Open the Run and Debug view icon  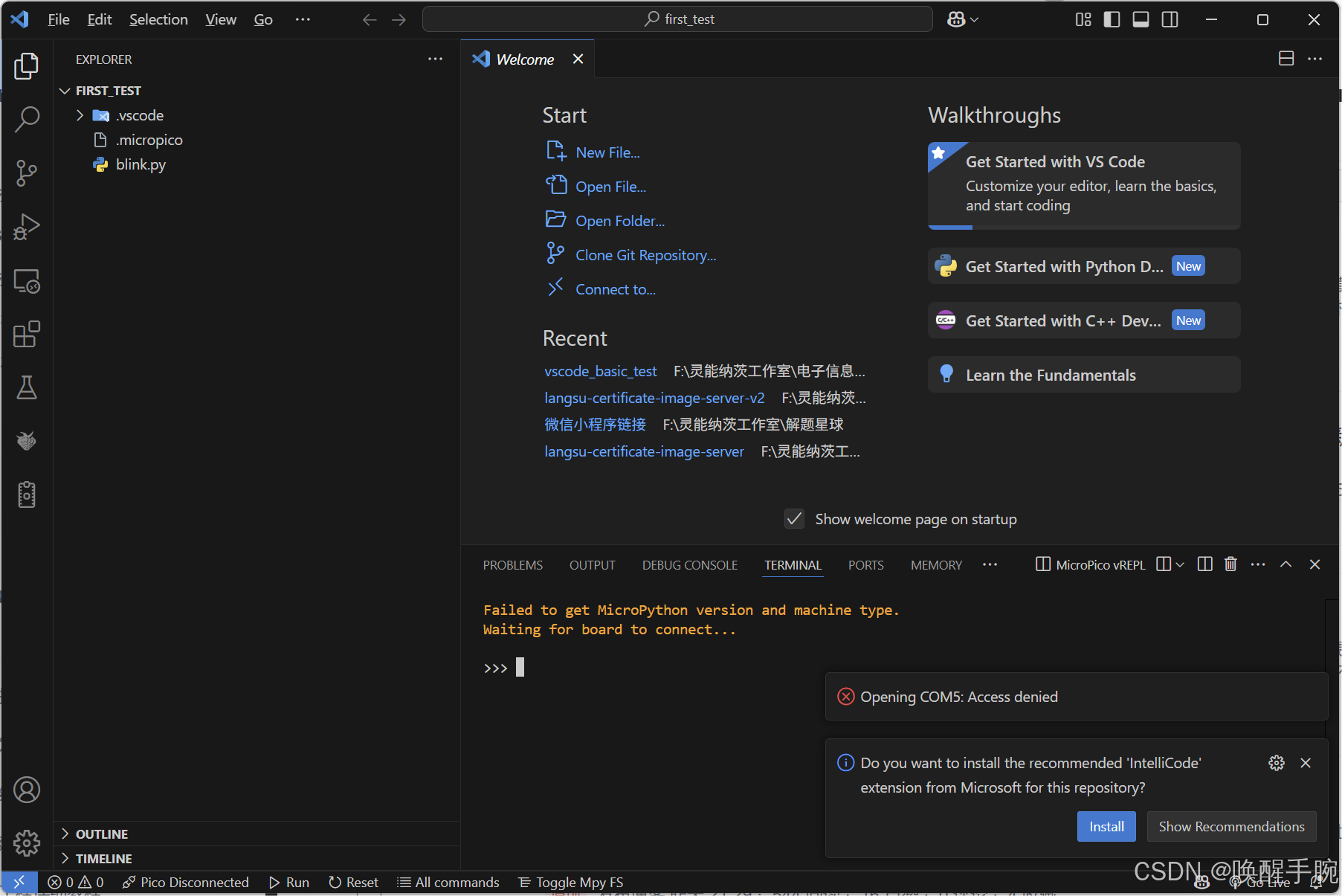click(27, 227)
